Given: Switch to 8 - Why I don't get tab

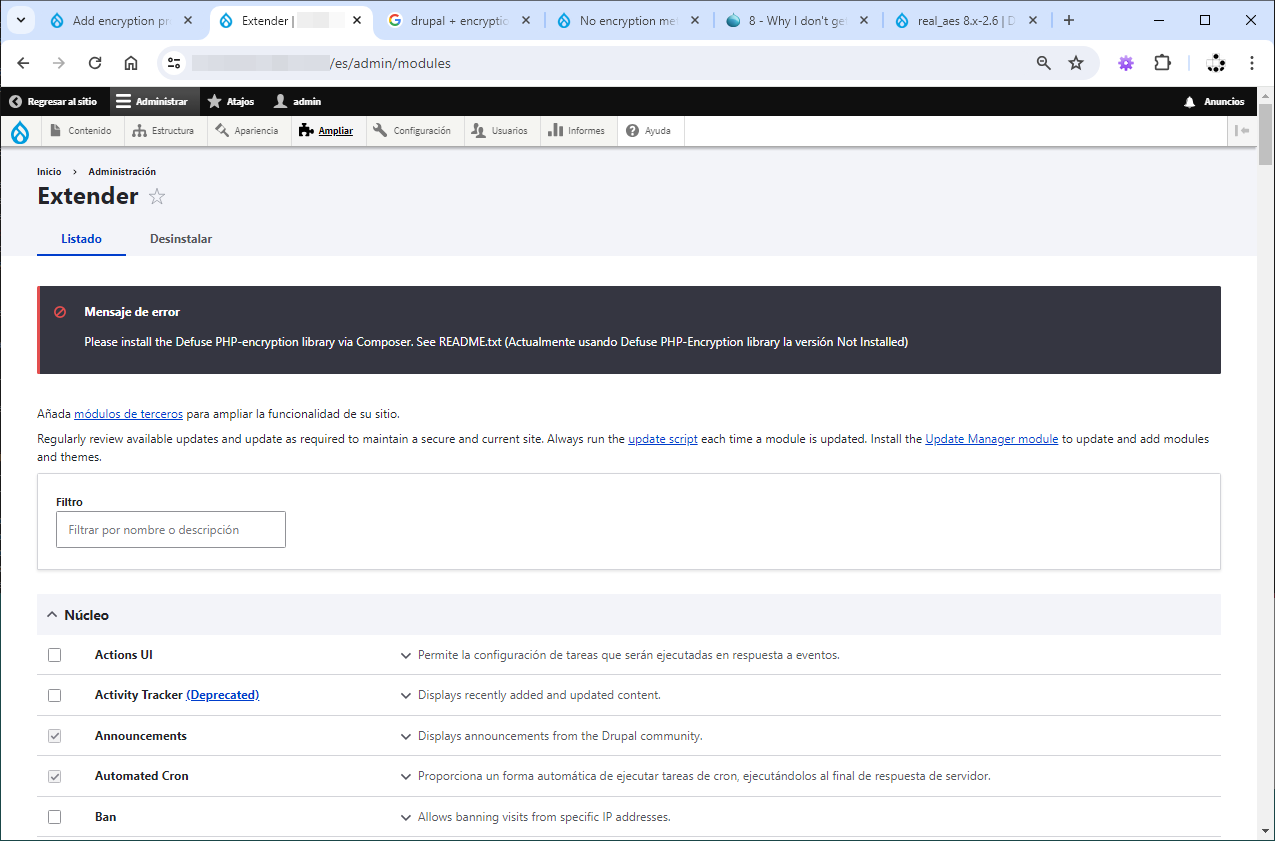Looking at the screenshot, I should click(x=799, y=20).
